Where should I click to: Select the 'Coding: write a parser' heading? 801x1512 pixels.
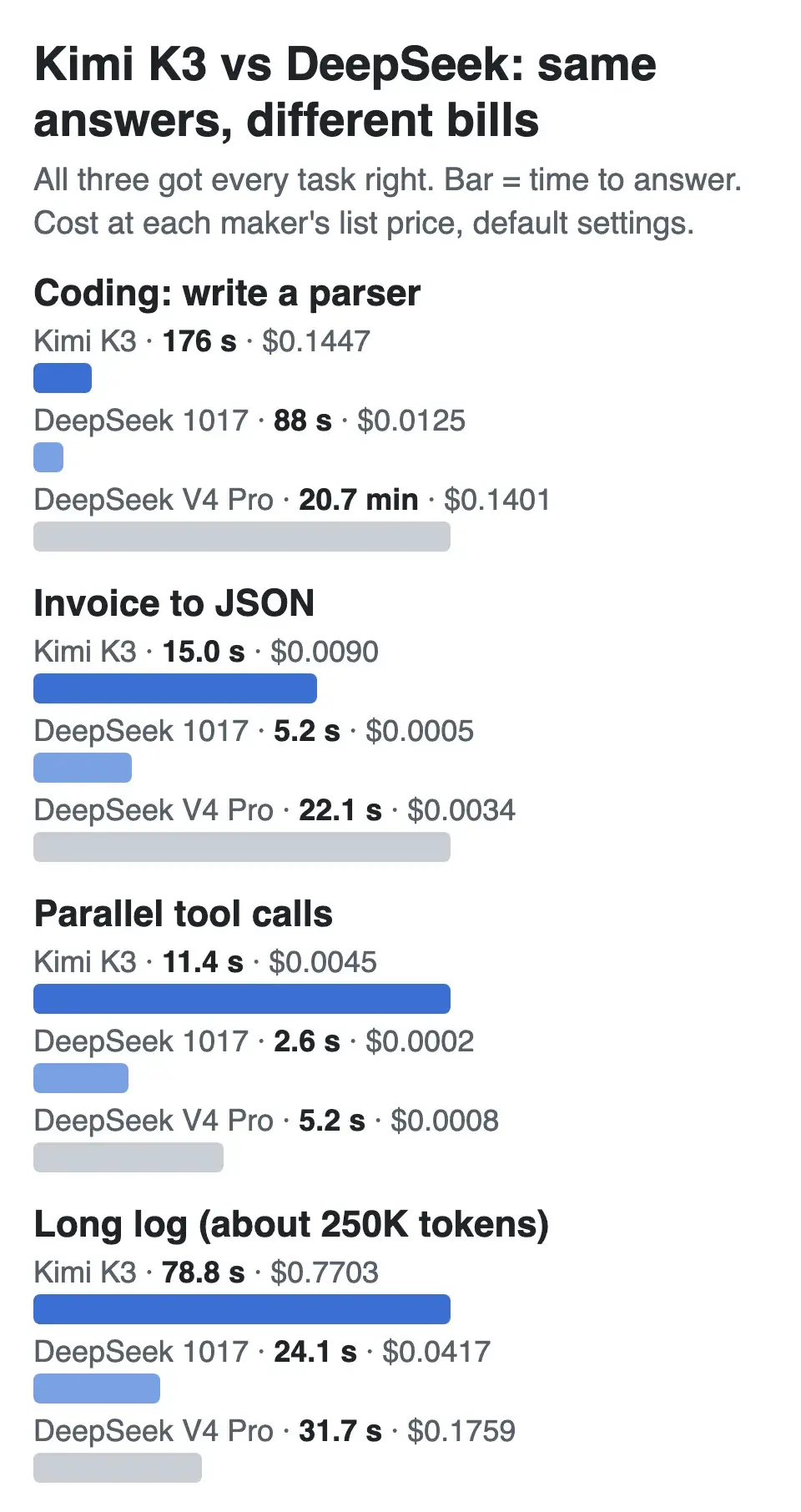pyautogui.click(x=227, y=294)
